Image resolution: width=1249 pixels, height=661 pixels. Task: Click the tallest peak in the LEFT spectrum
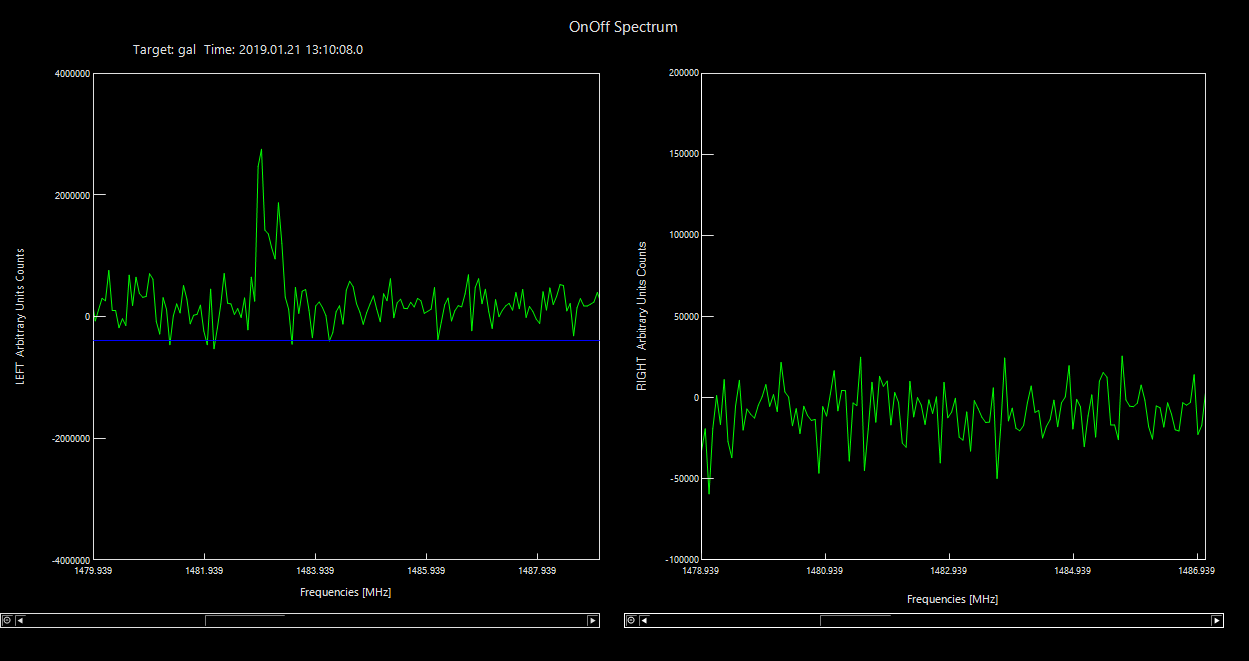[261, 151]
